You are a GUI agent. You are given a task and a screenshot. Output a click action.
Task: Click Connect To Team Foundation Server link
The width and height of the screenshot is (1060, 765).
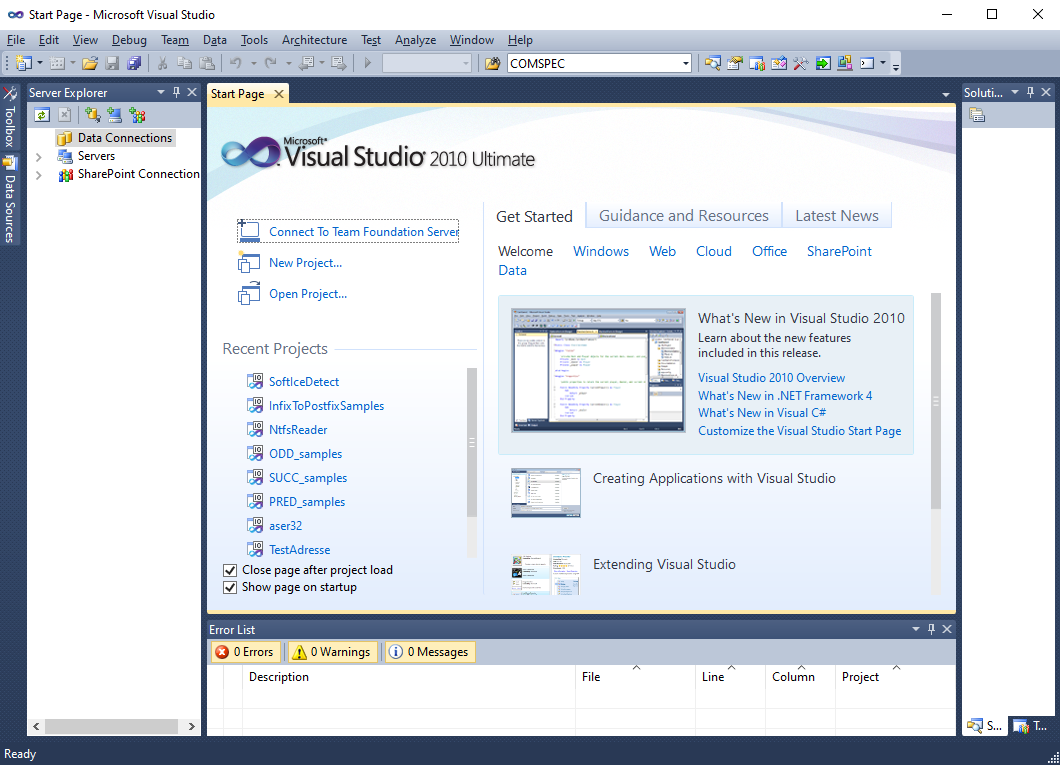pyautogui.click(x=363, y=232)
